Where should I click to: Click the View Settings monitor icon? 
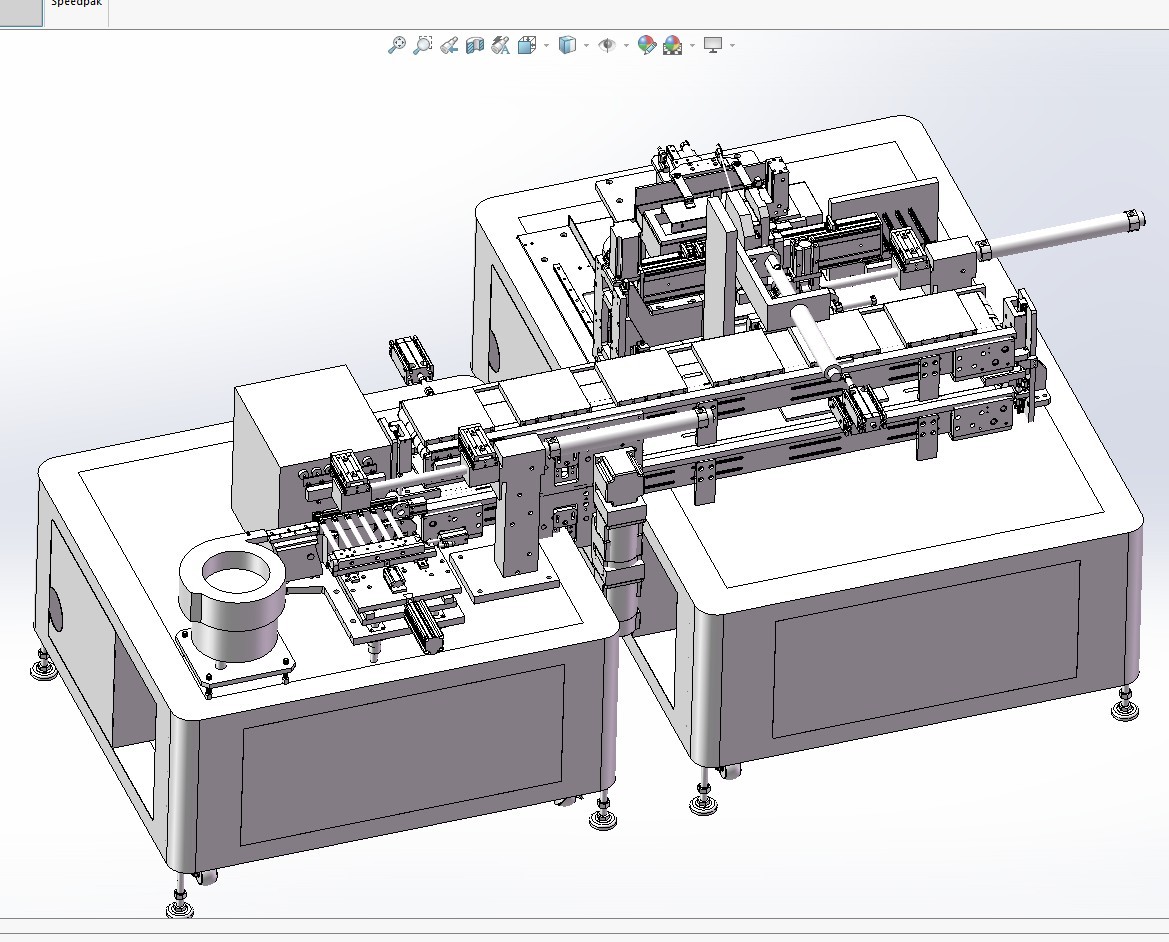pos(713,45)
